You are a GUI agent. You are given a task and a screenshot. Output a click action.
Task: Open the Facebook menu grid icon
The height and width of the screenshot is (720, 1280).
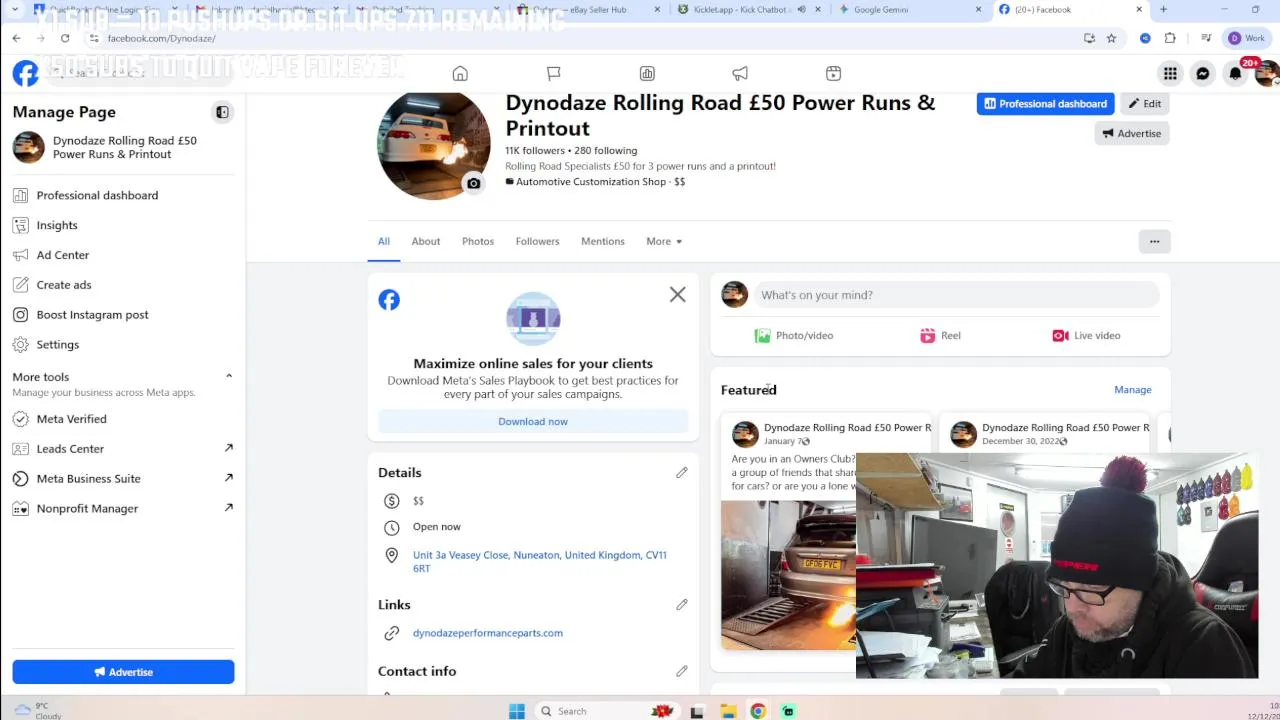pos(1170,73)
